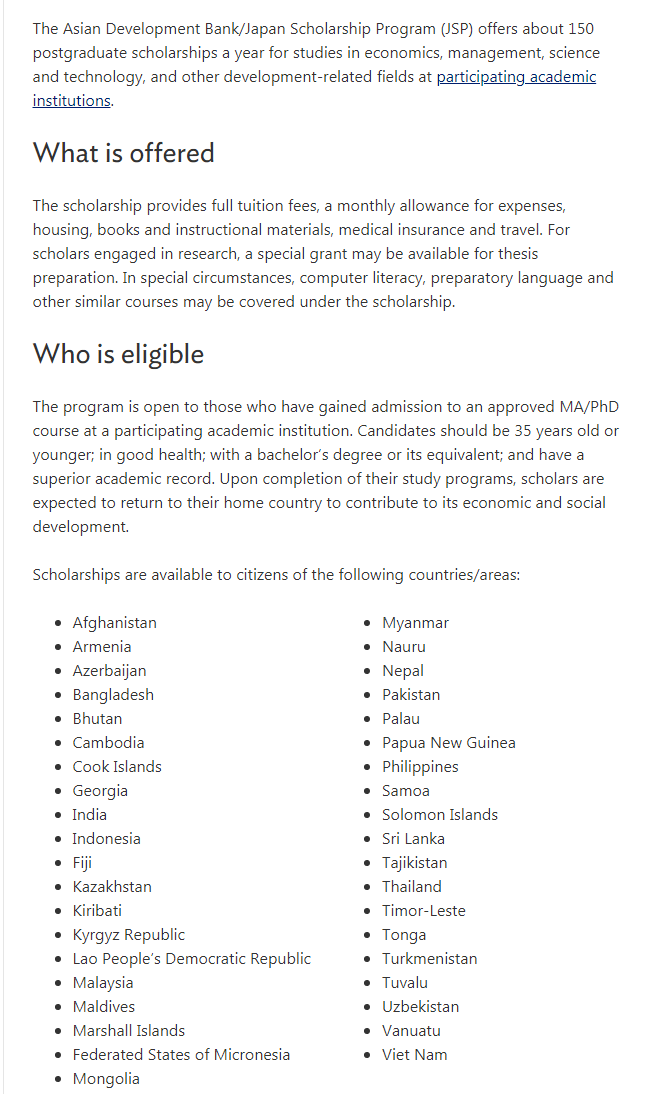Select Afghanistan in the country list
649x1094 pixels.
[x=114, y=622]
